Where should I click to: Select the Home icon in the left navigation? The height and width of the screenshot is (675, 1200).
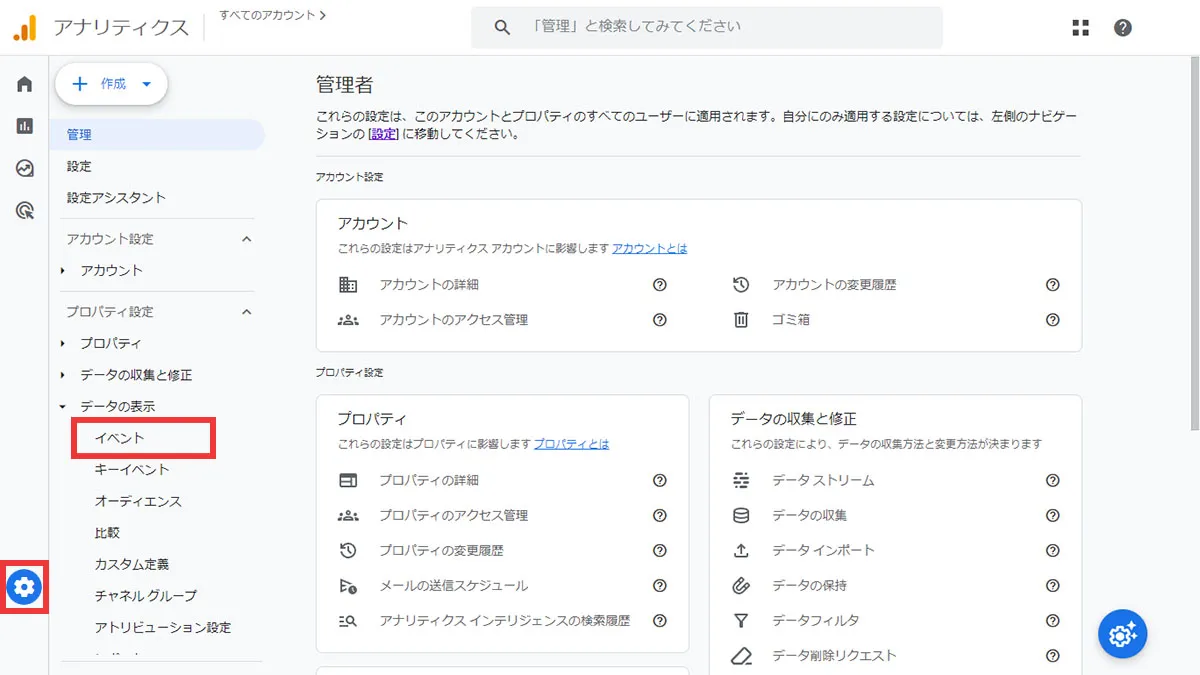[23, 85]
